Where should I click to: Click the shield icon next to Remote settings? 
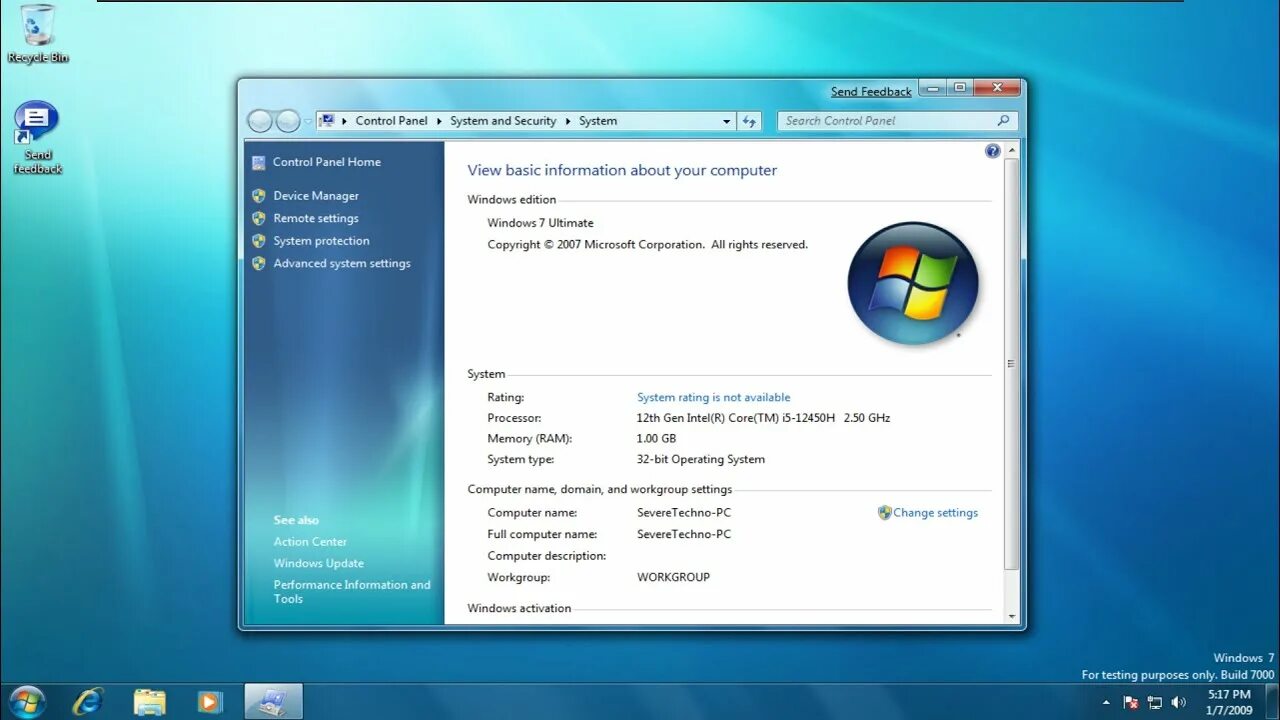pyautogui.click(x=259, y=218)
